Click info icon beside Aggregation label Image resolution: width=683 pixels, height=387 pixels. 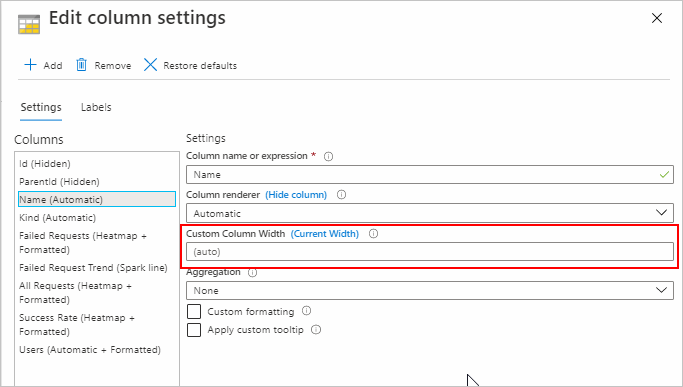[253, 272]
